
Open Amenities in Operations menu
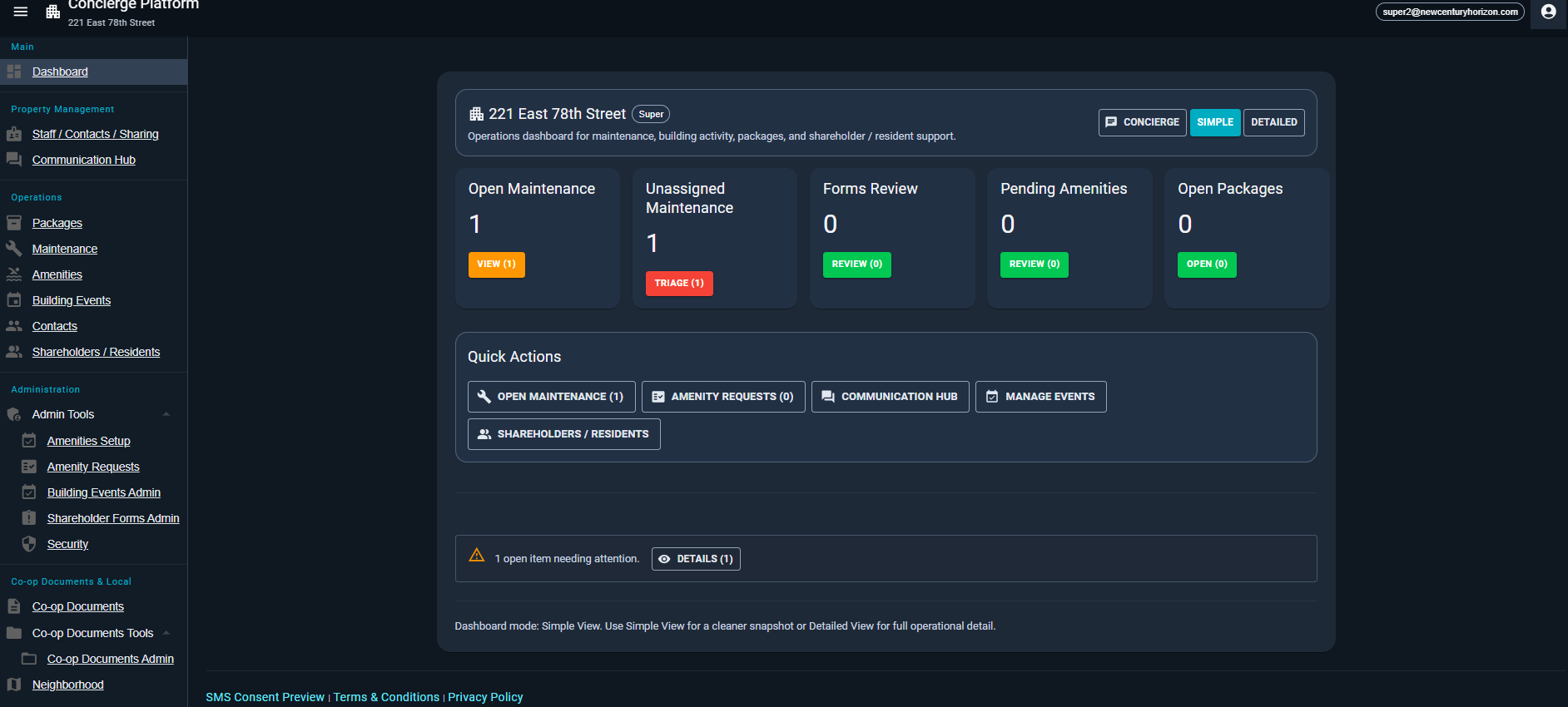(57, 274)
